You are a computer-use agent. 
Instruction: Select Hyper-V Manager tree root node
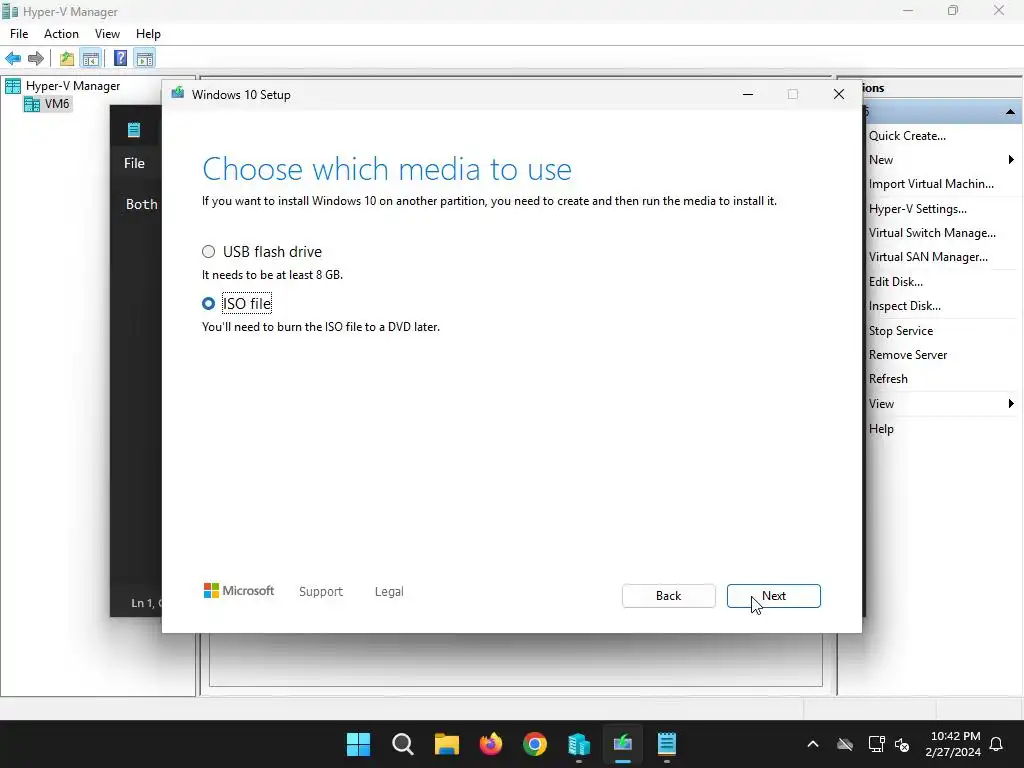point(72,86)
